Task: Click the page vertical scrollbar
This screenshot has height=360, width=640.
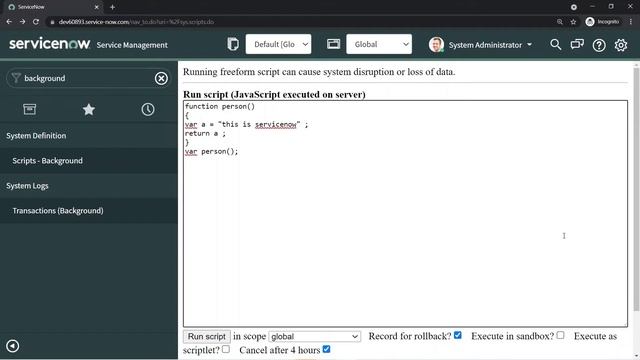Action: coord(636,190)
